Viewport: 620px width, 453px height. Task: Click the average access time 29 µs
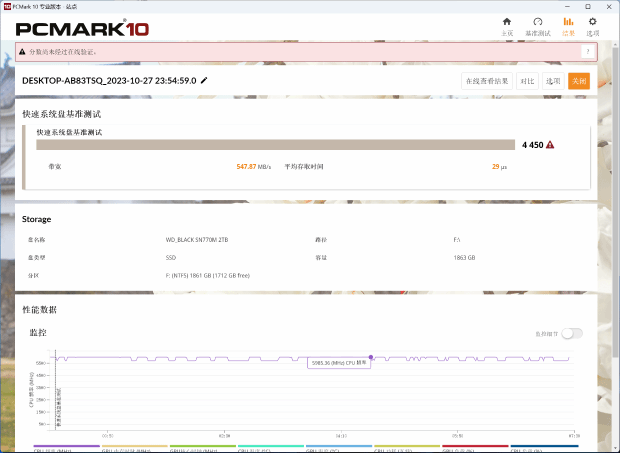tap(499, 167)
